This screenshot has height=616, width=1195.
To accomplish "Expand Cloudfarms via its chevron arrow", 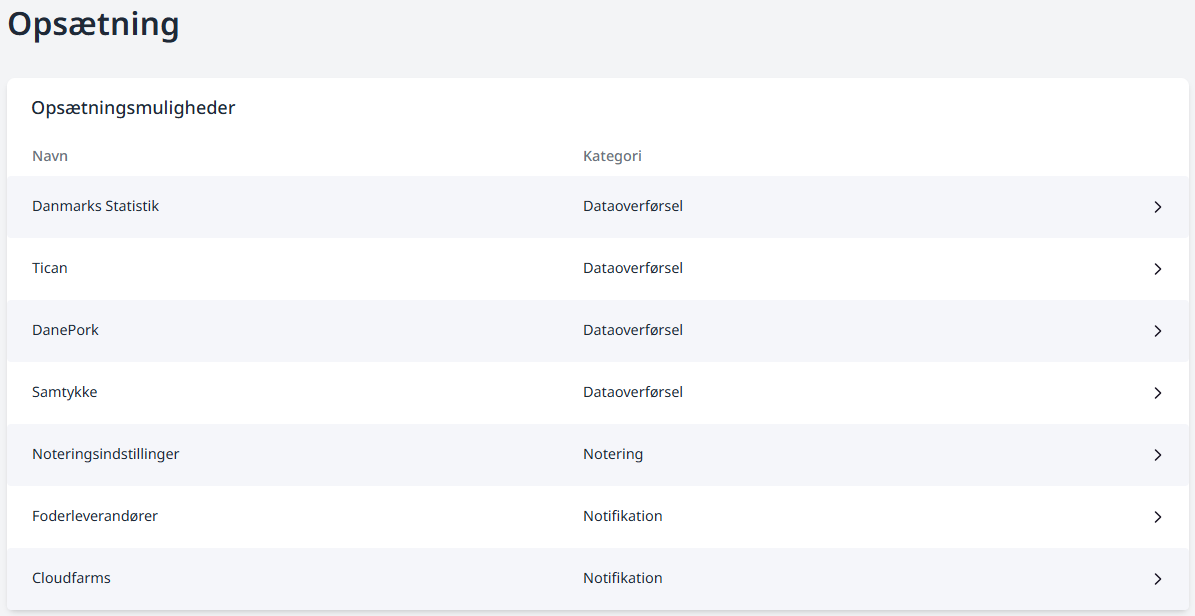I will (1157, 579).
